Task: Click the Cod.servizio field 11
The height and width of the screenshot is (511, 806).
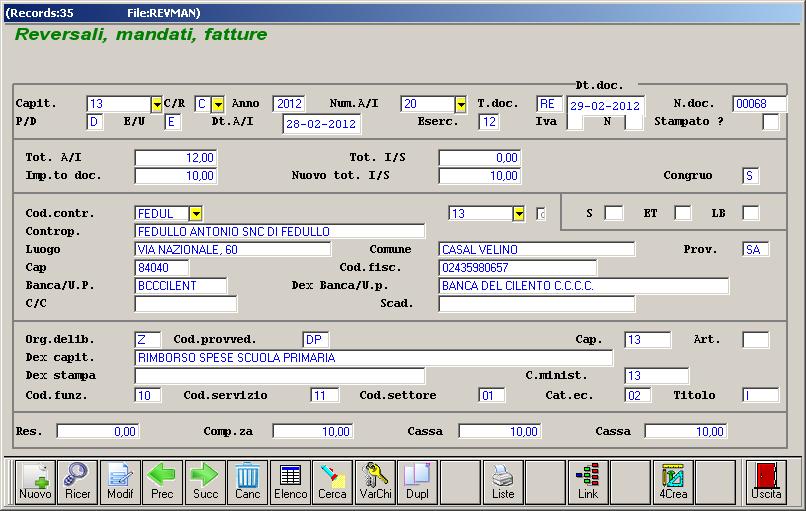Action: tap(324, 395)
